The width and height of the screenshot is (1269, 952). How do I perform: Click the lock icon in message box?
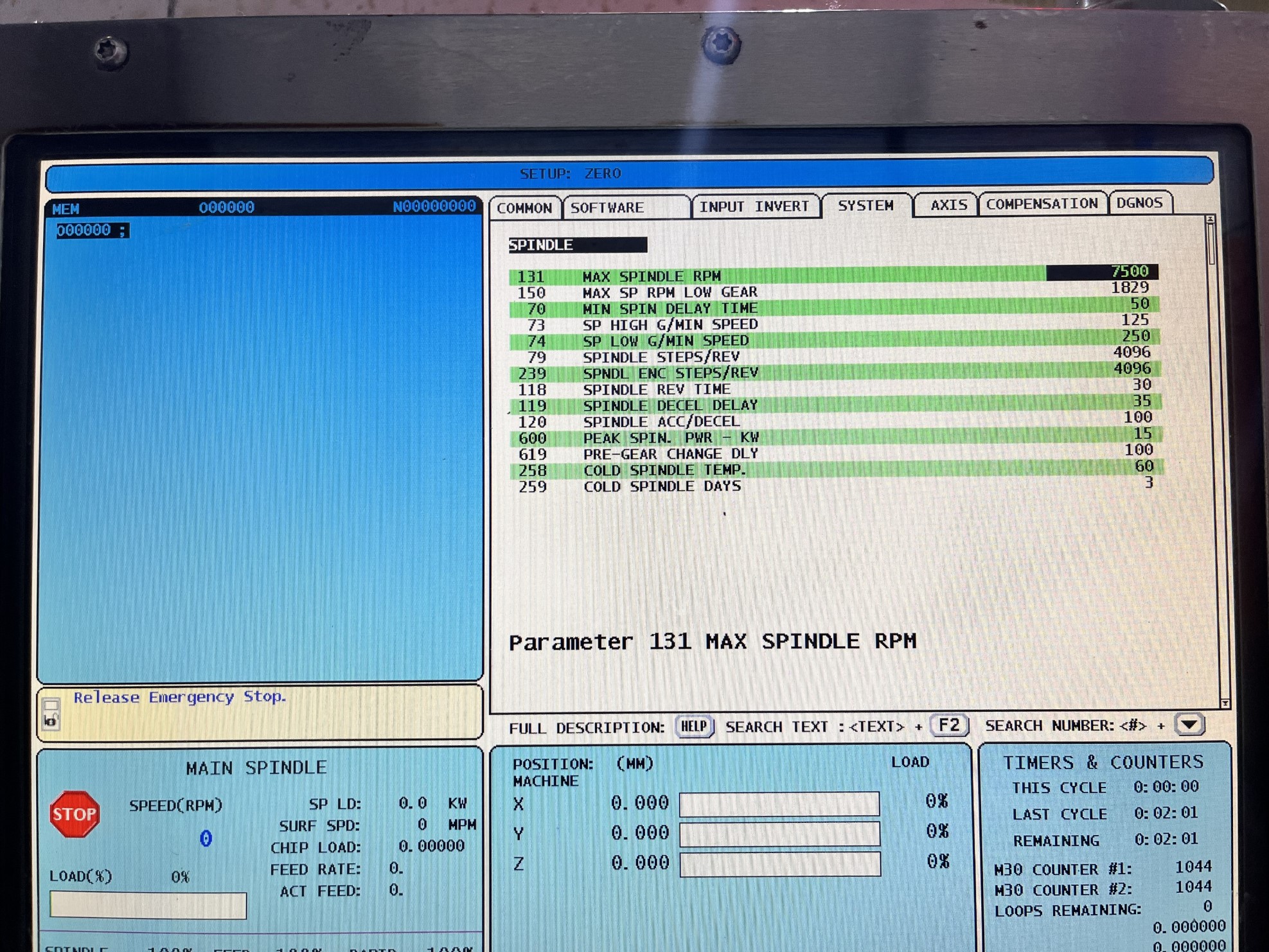(51, 721)
